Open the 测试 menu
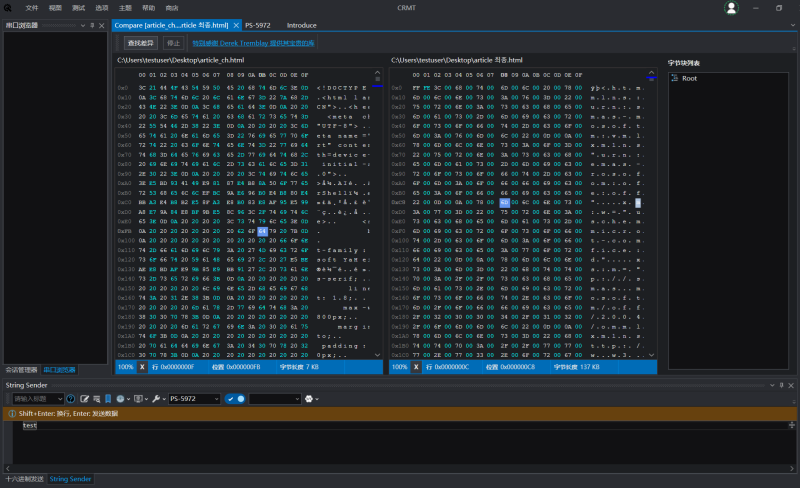Viewport: 800px width, 488px height. coord(79,8)
